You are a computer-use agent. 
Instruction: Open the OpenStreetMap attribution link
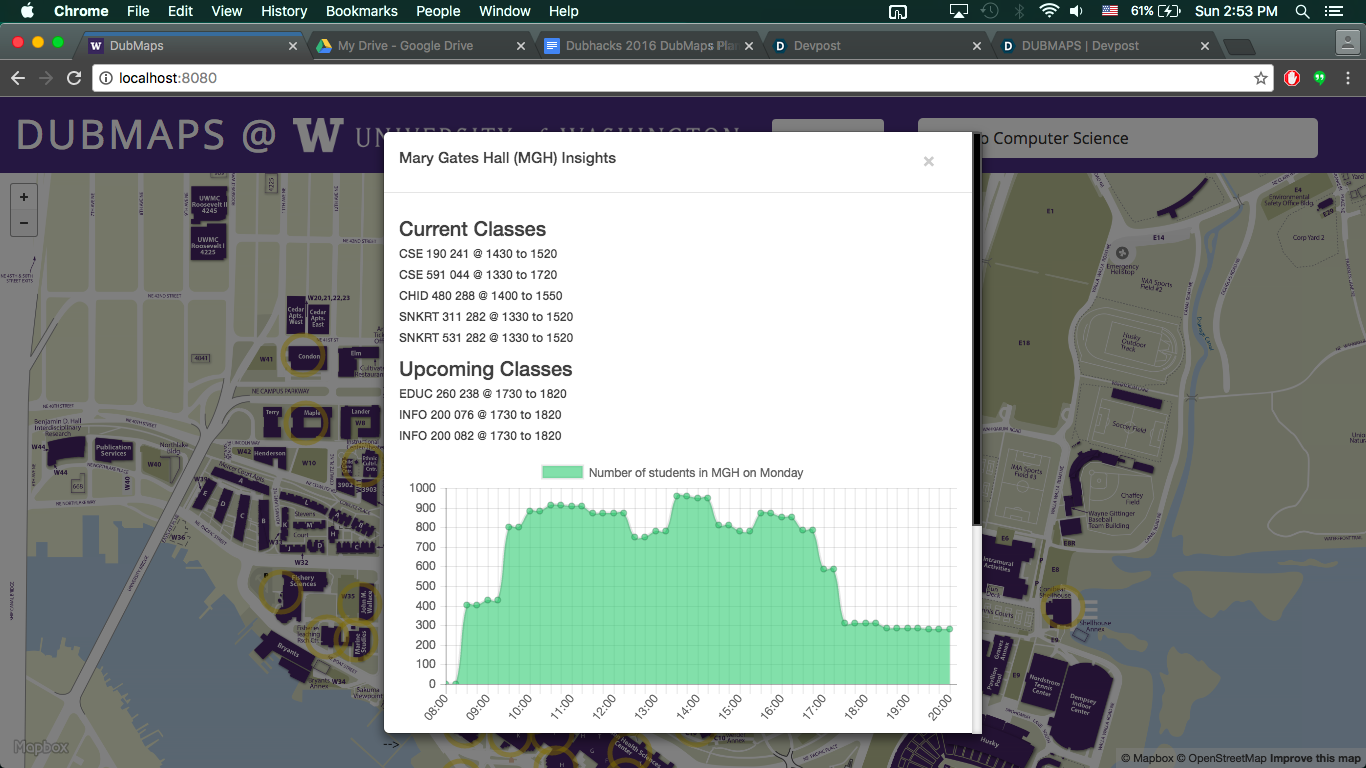pyautogui.click(x=1221, y=758)
